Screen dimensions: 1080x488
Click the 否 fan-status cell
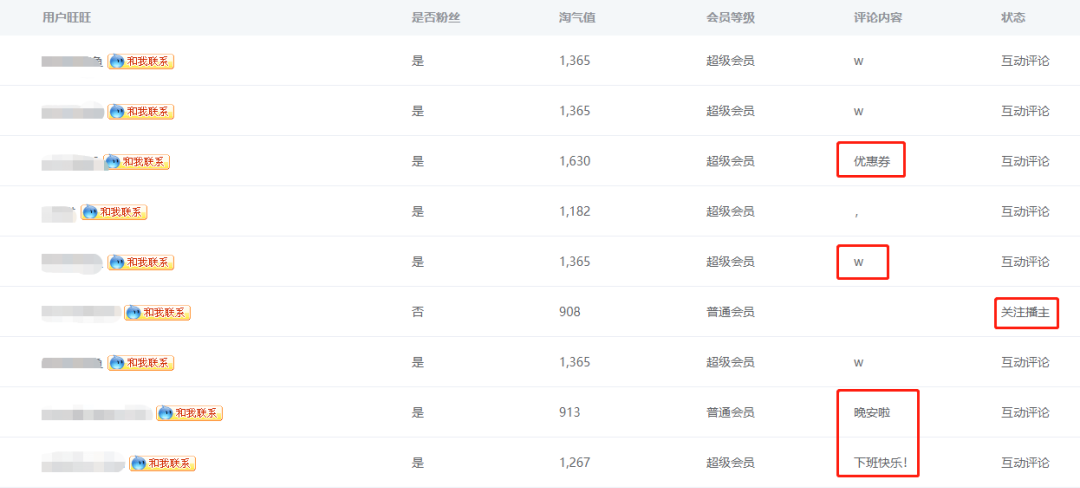point(417,312)
